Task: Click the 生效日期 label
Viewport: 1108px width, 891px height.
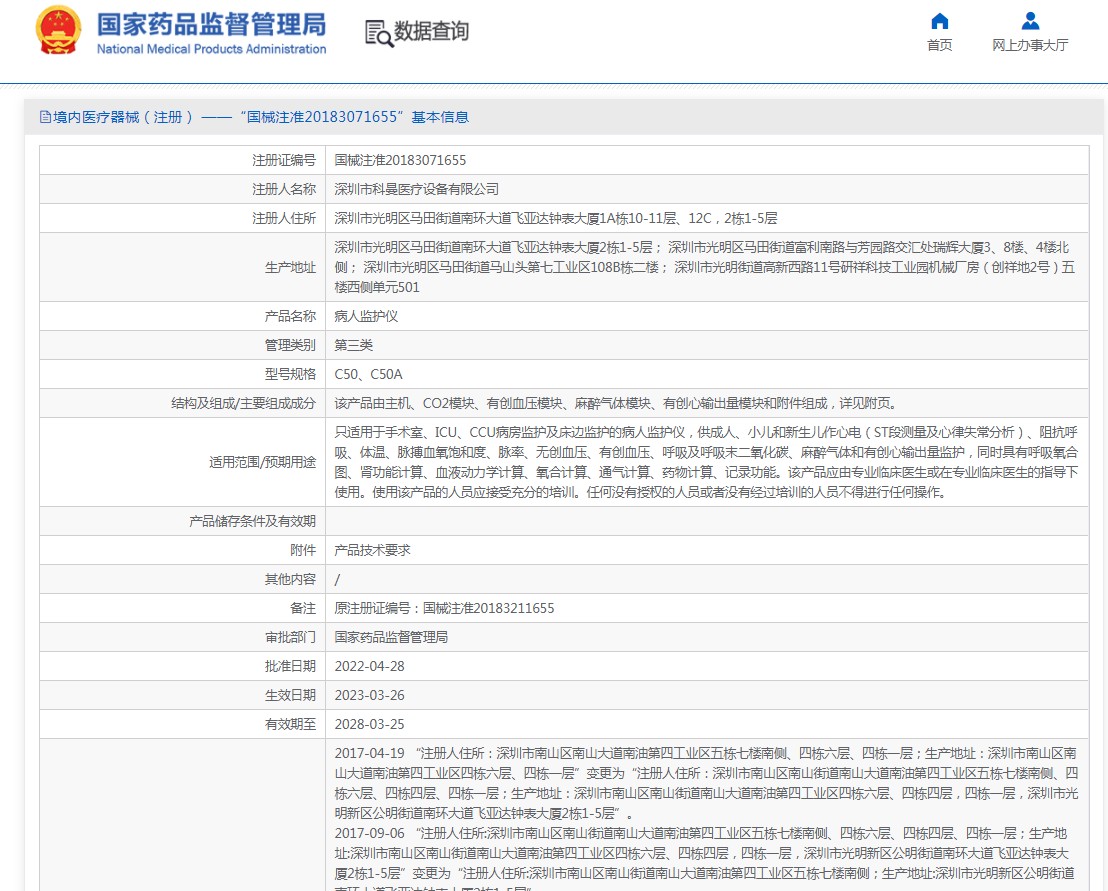Action: [x=290, y=695]
